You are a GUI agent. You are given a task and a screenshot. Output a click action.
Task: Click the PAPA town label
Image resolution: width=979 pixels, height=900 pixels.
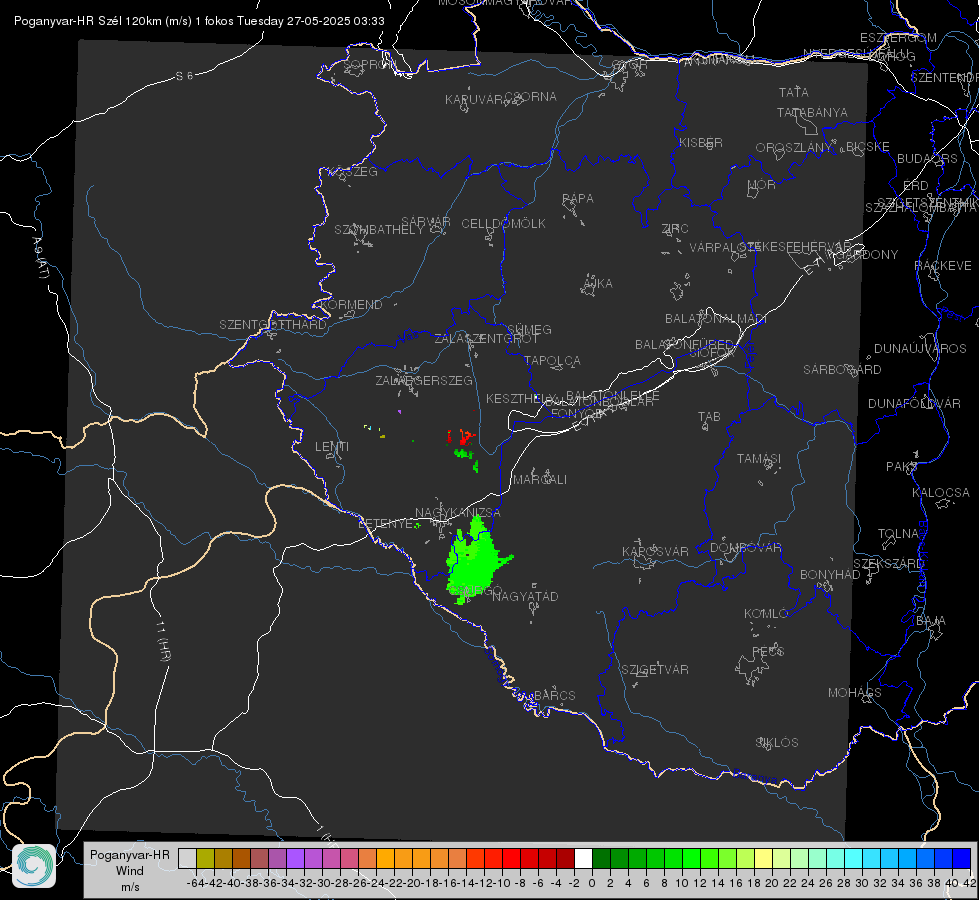pos(578,199)
